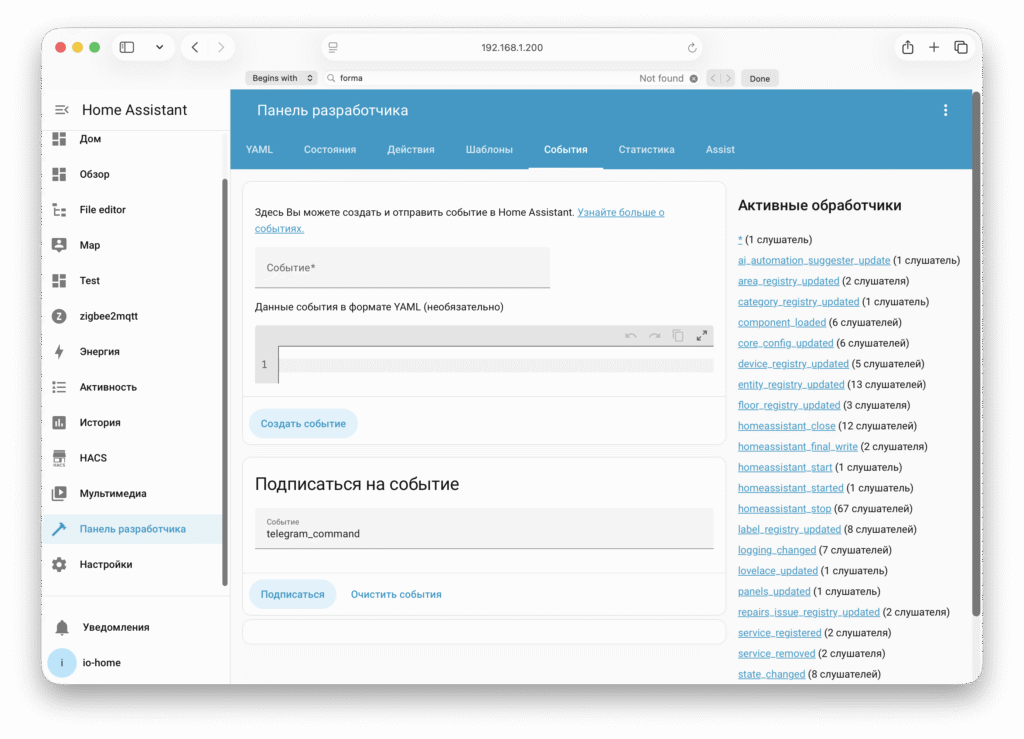Click the undo icon in YAML editor
1024x739 pixels.
pos(630,336)
